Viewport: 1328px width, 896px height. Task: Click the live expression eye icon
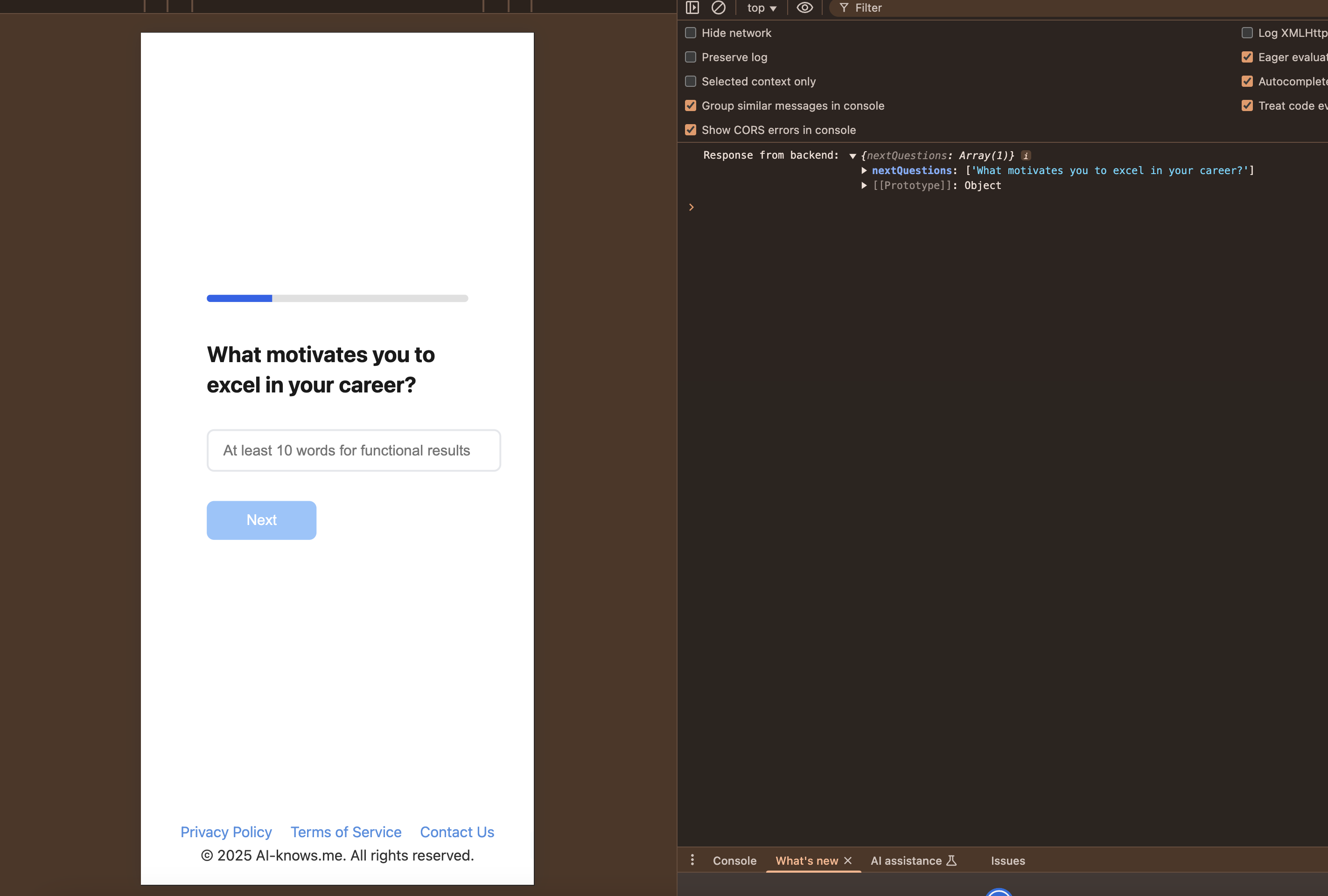804,7
